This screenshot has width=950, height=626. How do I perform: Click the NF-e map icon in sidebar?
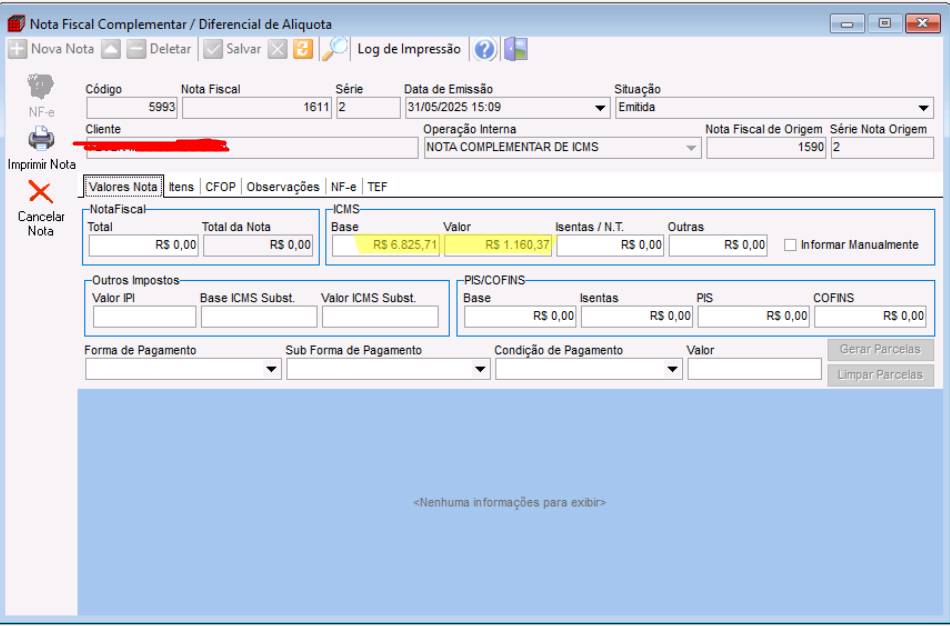[41, 87]
